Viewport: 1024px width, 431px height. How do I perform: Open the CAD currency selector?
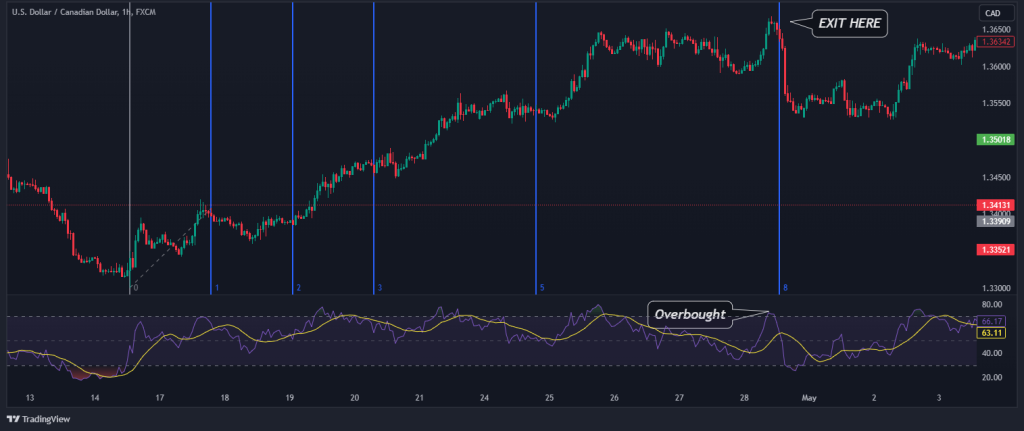point(993,13)
